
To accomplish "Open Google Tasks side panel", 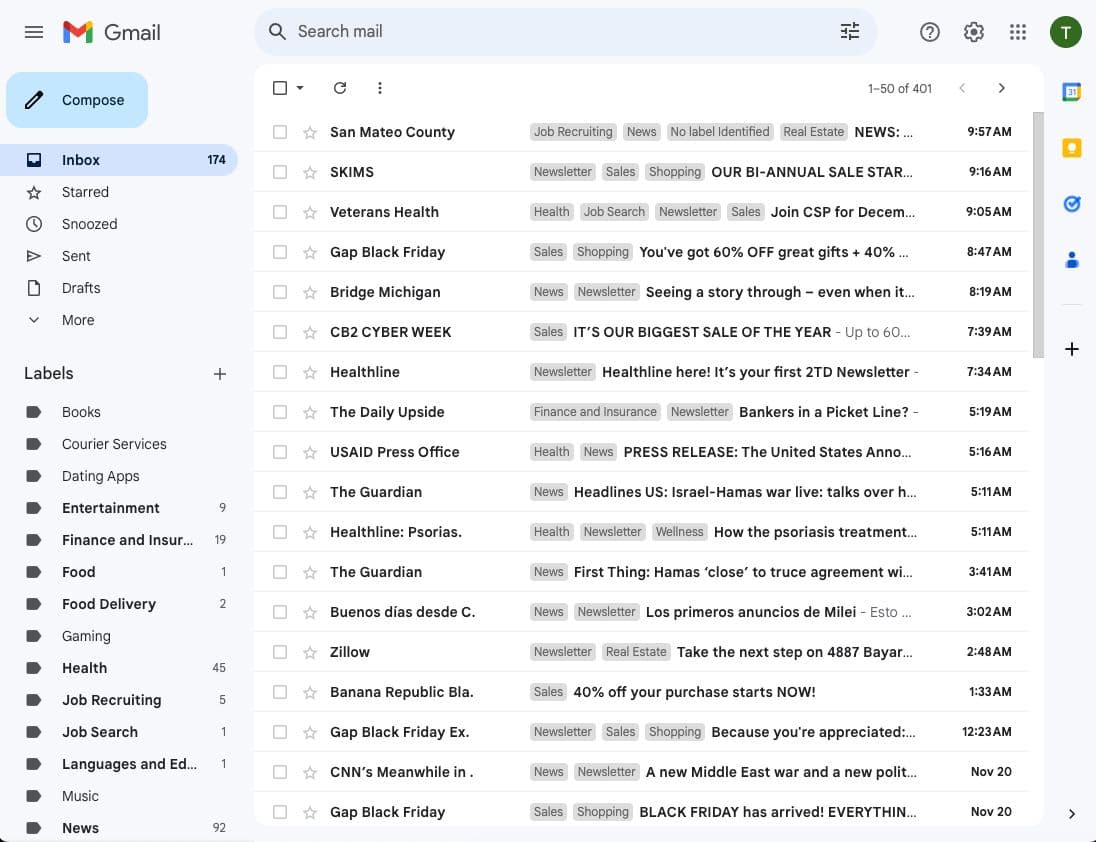I will click(1071, 203).
